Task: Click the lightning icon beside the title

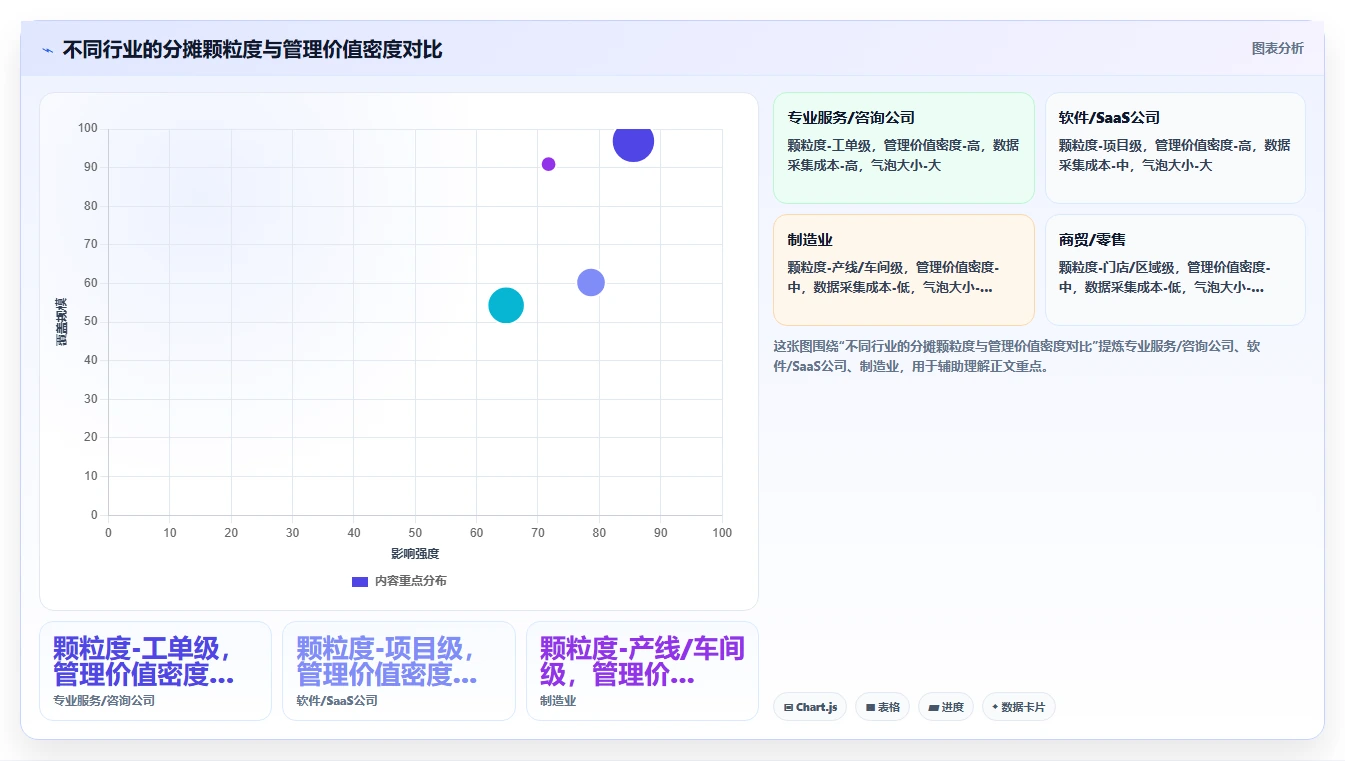Action: click(x=47, y=50)
